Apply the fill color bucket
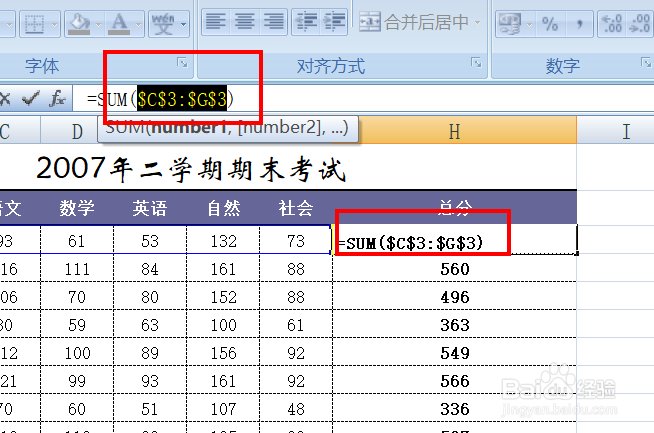Image resolution: width=654 pixels, height=433 pixels. pos(79,24)
